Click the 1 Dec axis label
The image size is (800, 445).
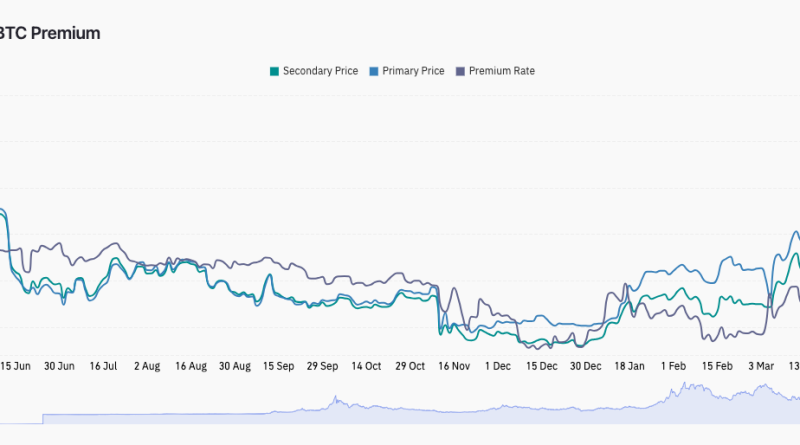click(497, 366)
